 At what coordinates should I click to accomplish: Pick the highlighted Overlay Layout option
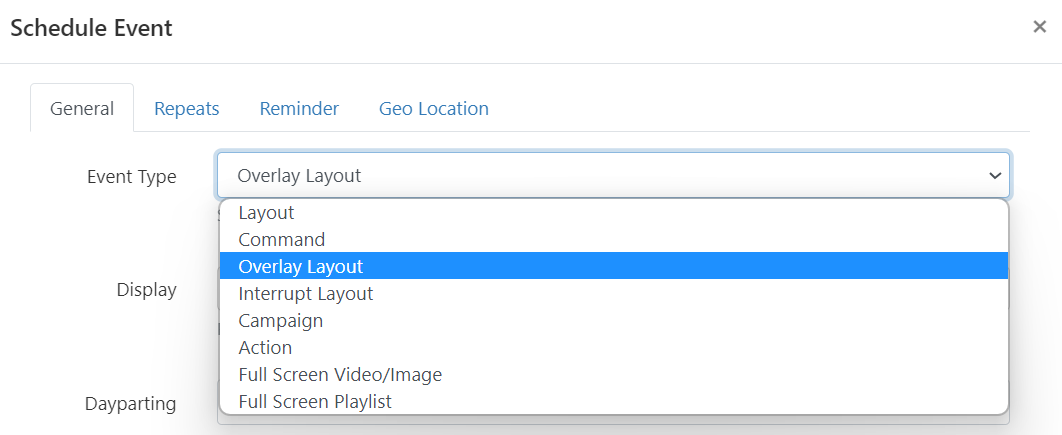[301, 267]
